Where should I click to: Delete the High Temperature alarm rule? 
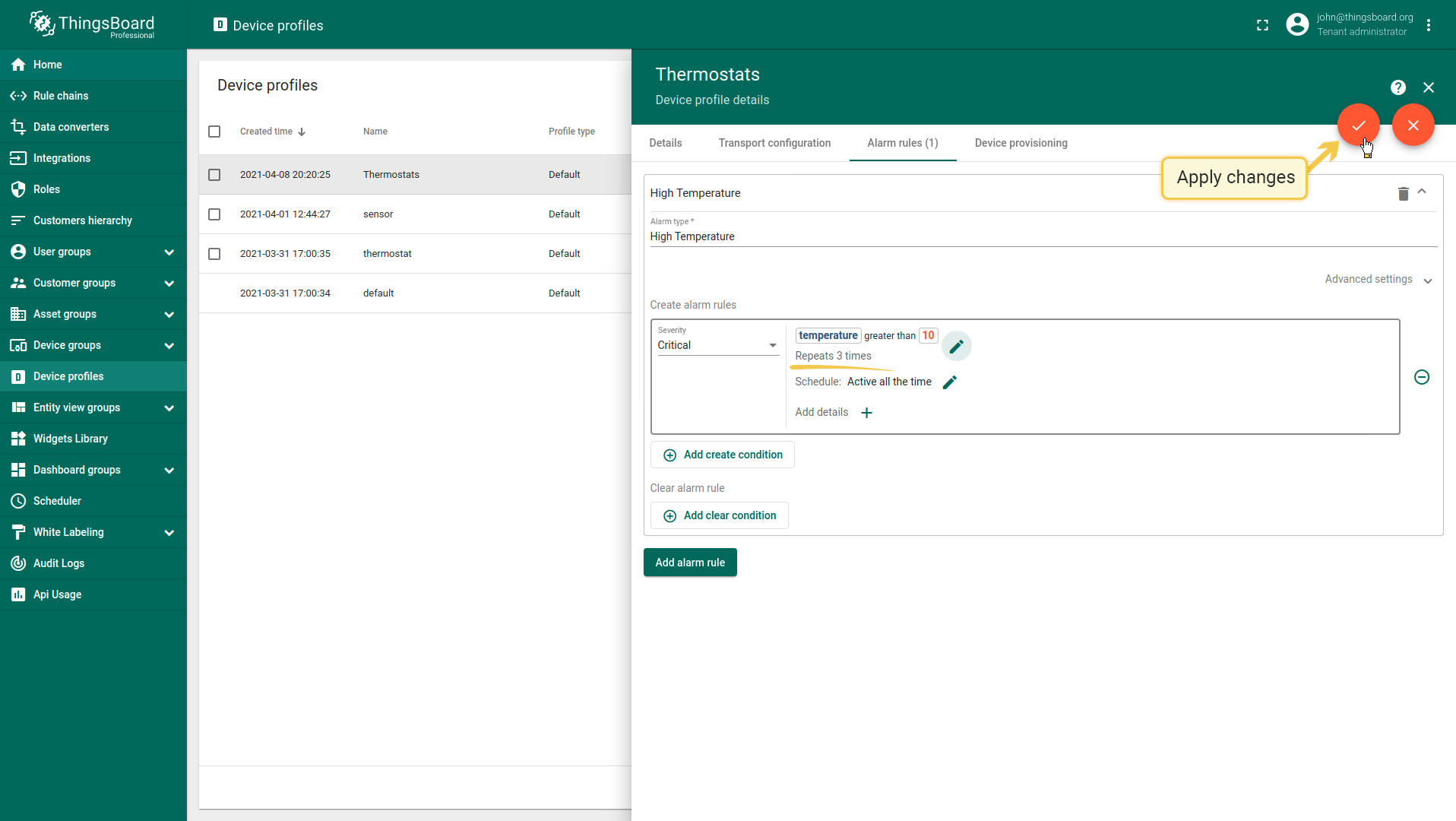[x=1403, y=193]
